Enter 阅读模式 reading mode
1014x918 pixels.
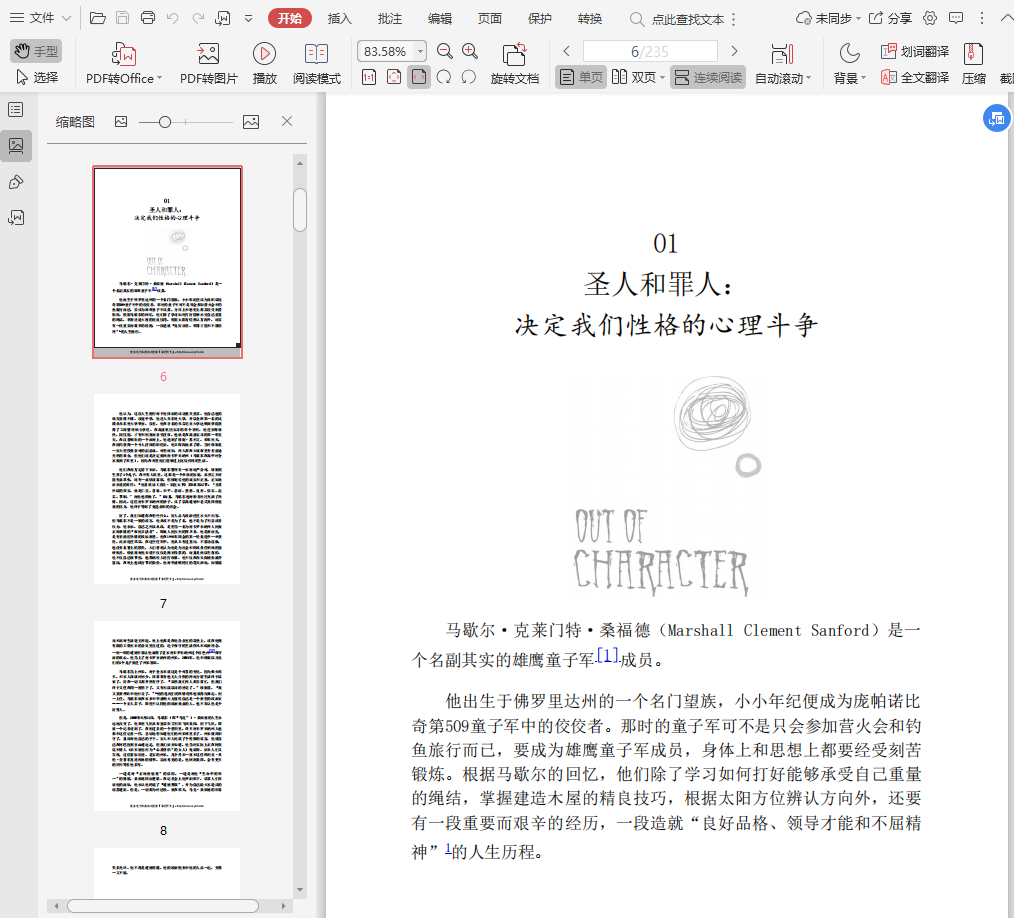point(316,63)
